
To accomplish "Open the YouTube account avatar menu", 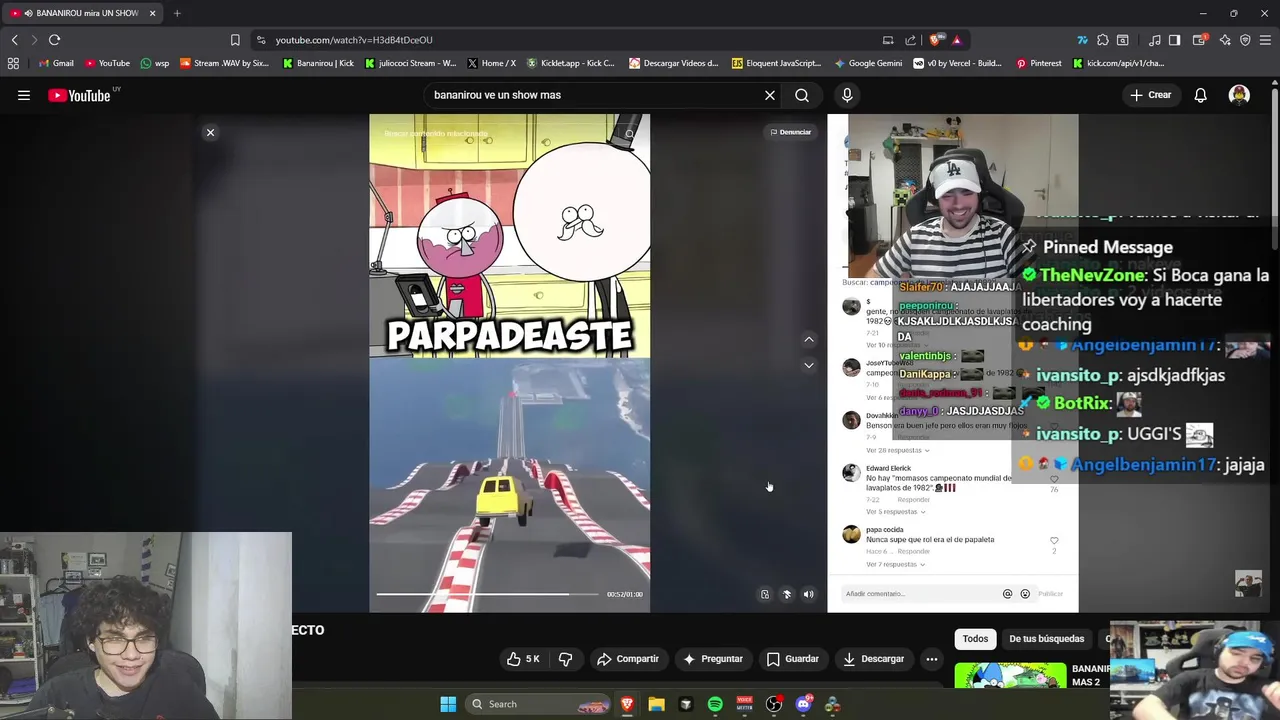I will [x=1239, y=95].
